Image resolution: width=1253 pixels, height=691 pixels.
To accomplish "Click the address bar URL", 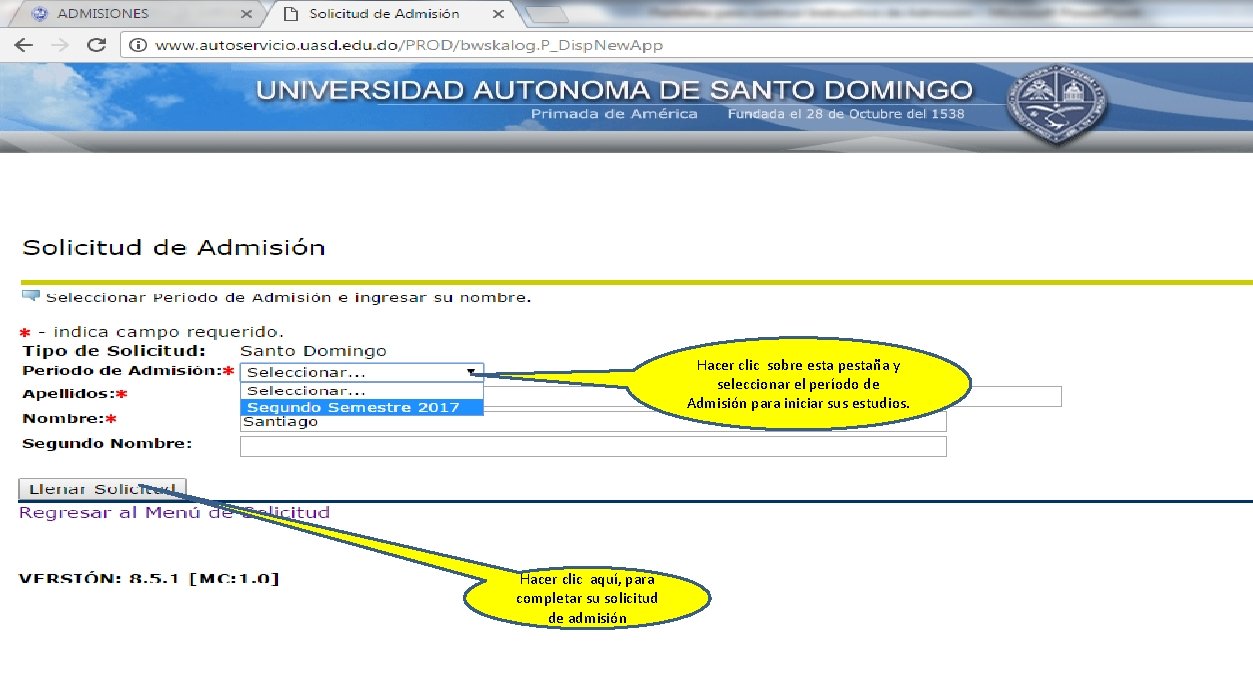I will tap(409, 45).
